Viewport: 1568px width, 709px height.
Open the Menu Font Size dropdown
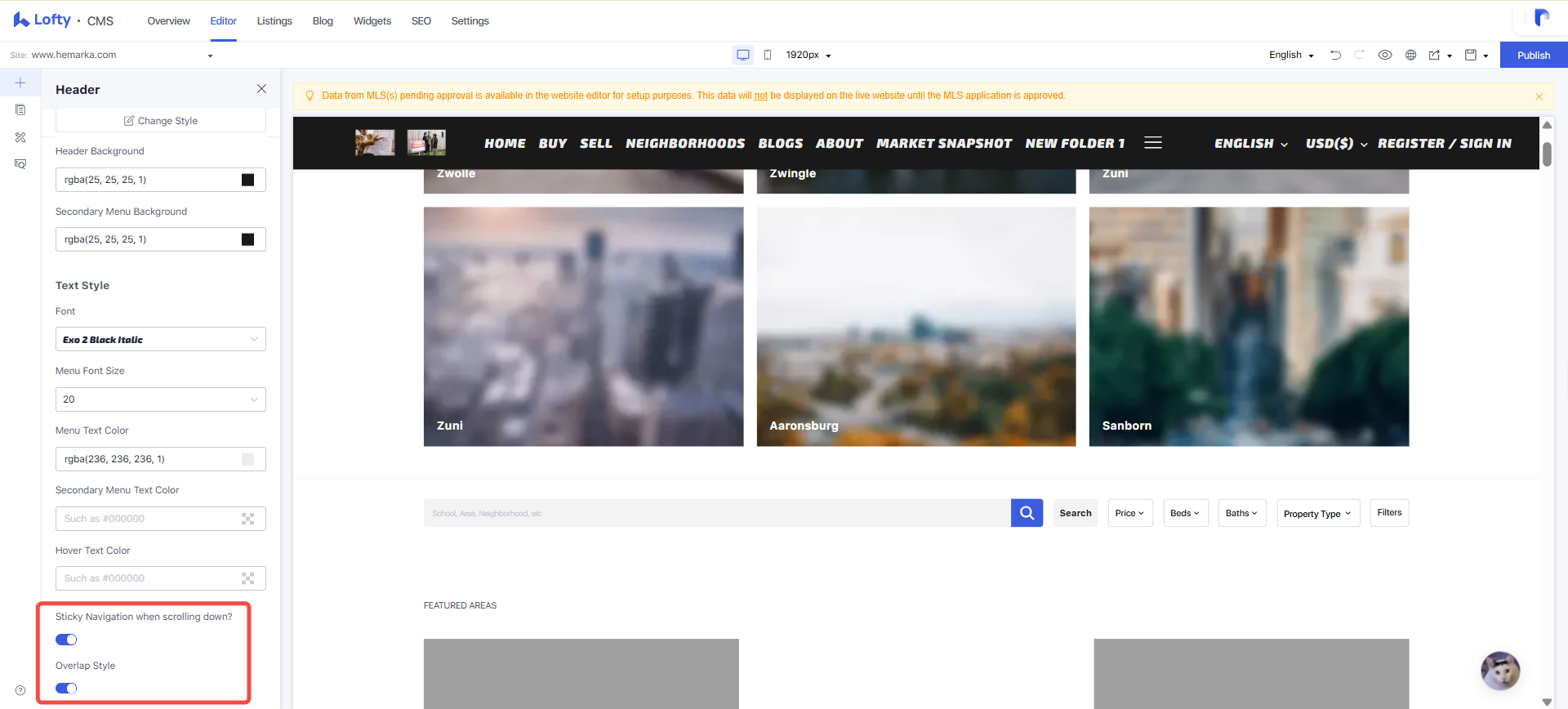(x=161, y=399)
